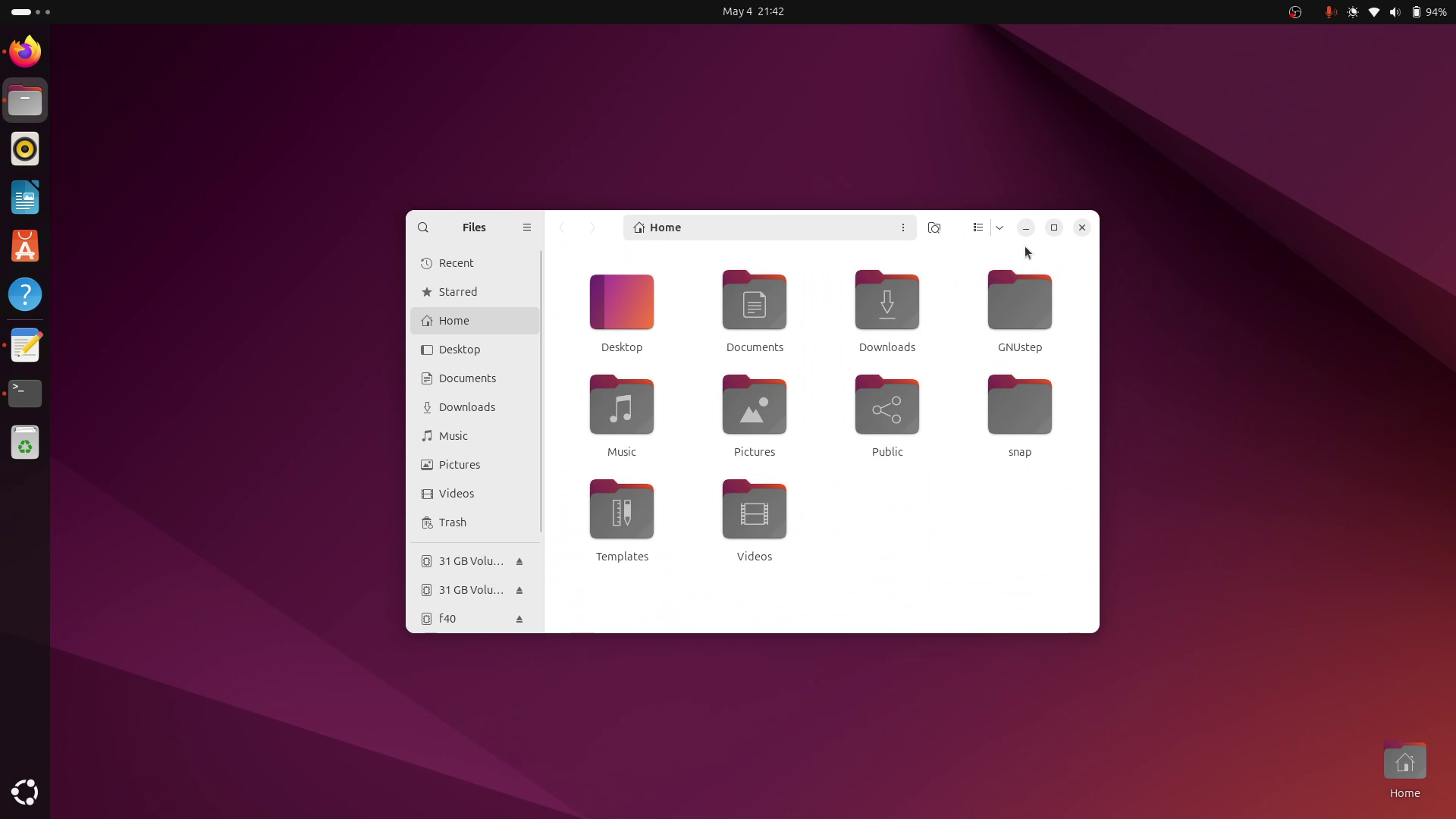1456x819 pixels.
Task: Select the Music folder icon
Action: (622, 406)
